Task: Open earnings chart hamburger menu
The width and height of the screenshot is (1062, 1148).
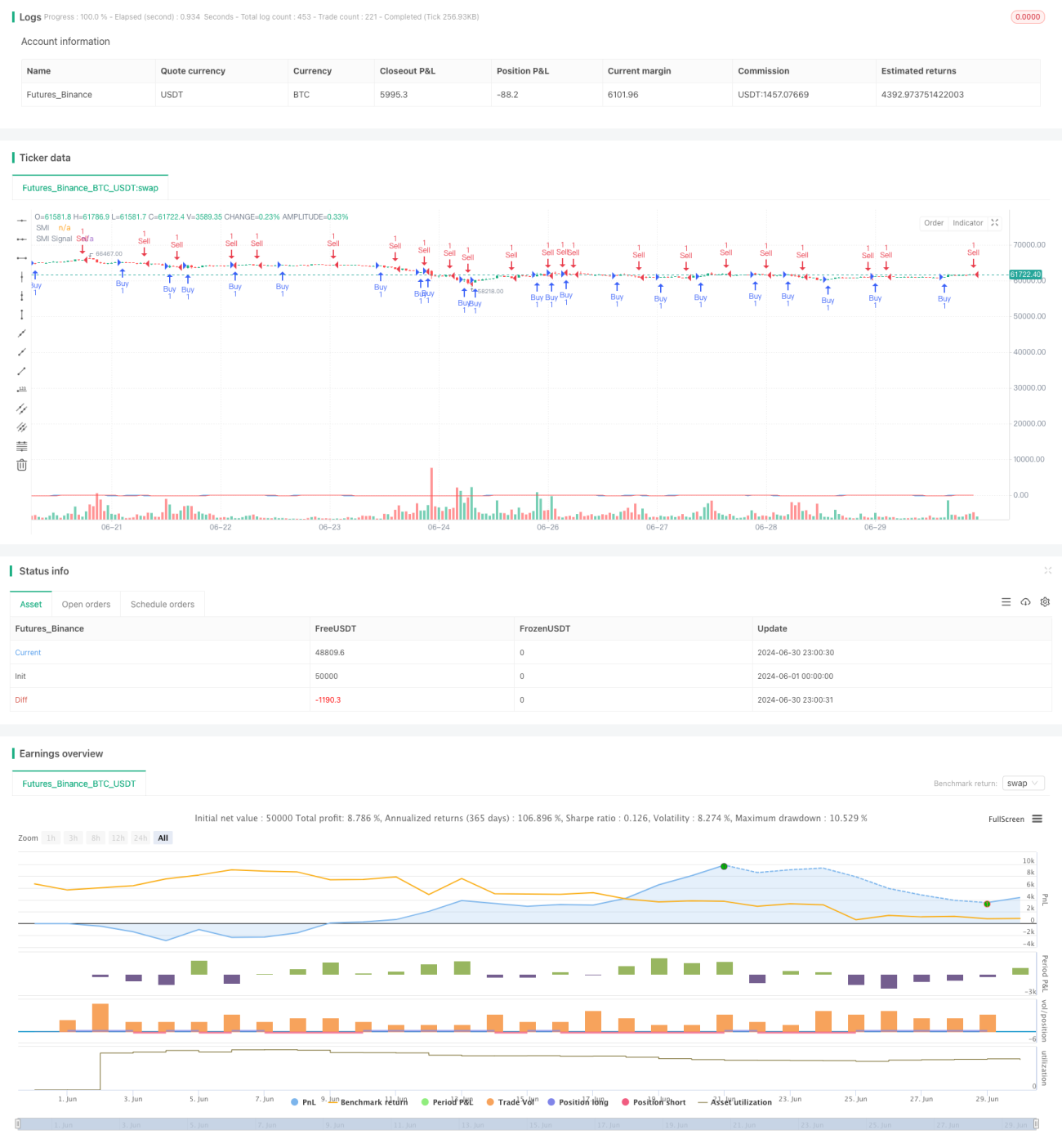Action: 1037,819
